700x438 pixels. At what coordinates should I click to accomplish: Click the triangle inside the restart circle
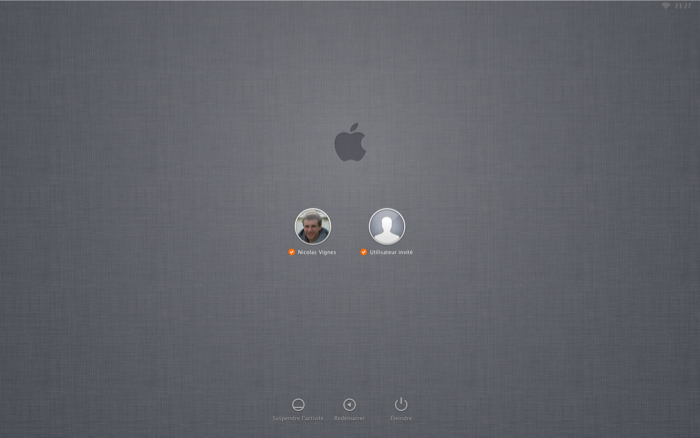[x=349, y=404]
